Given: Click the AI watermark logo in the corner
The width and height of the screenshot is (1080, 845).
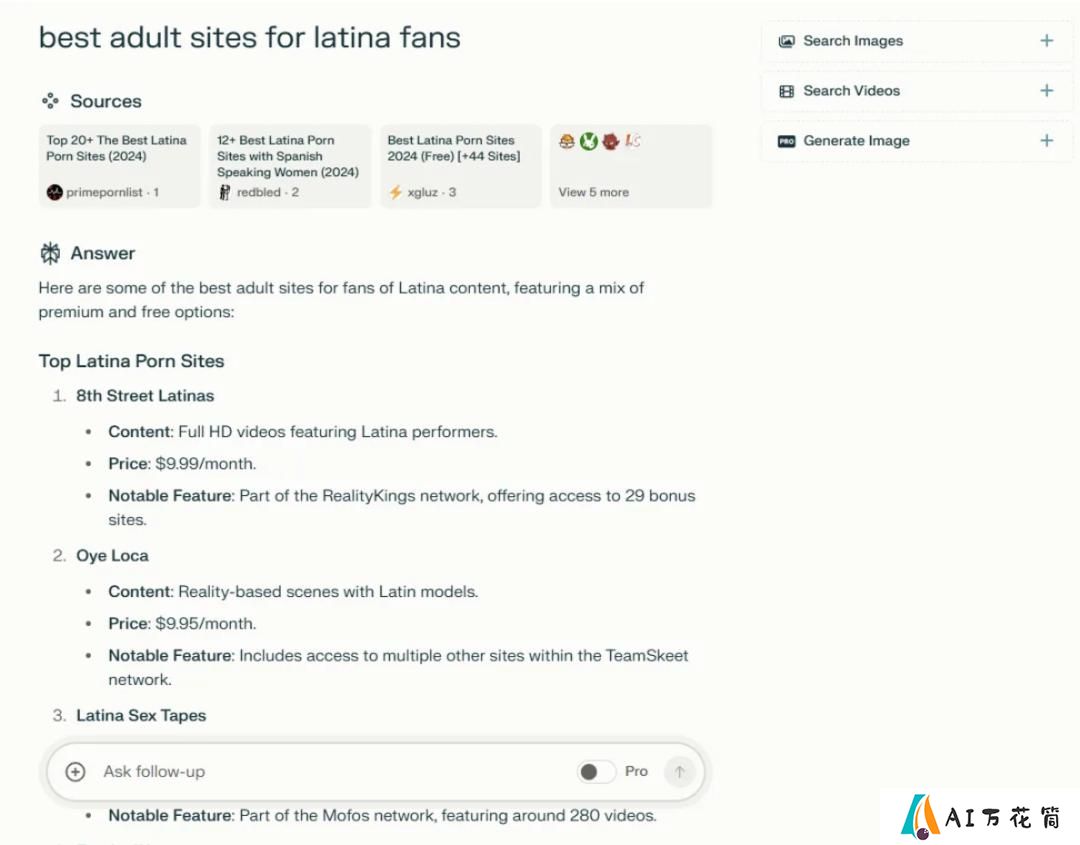Looking at the screenshot, I should click(x=981, y=817).
